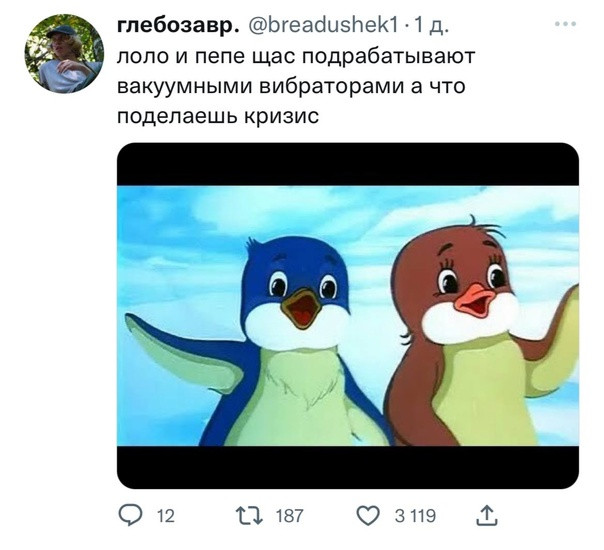Click the retweet arrows icon

[248, 516]
